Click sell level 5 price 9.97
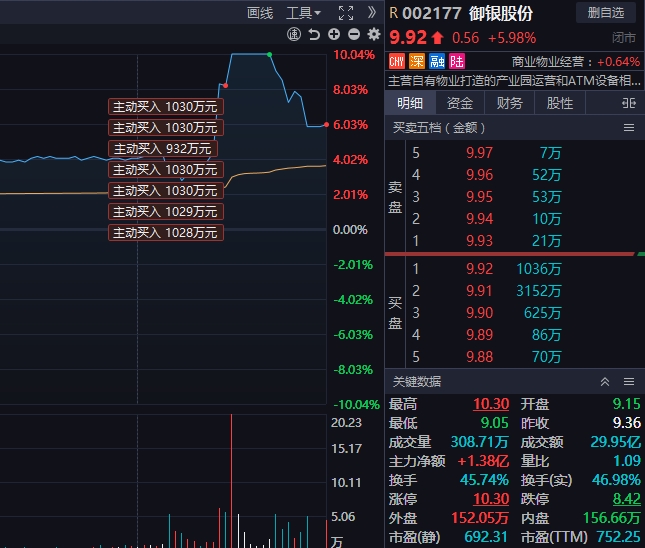This screenshot has width=645, height=548. [x=479, y=153]
